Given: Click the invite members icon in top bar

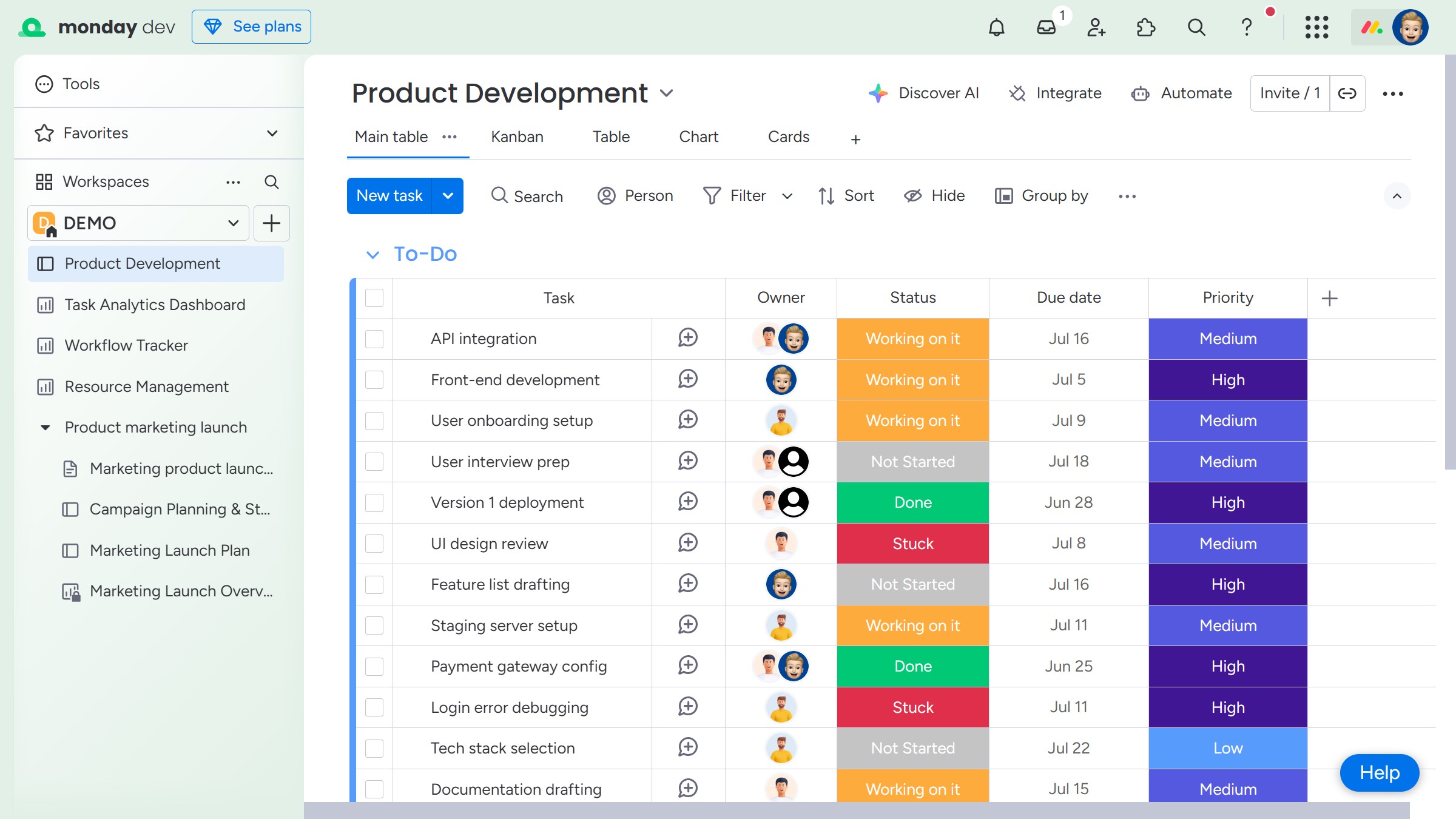Looking at the screenshot, I should 1096,27.
